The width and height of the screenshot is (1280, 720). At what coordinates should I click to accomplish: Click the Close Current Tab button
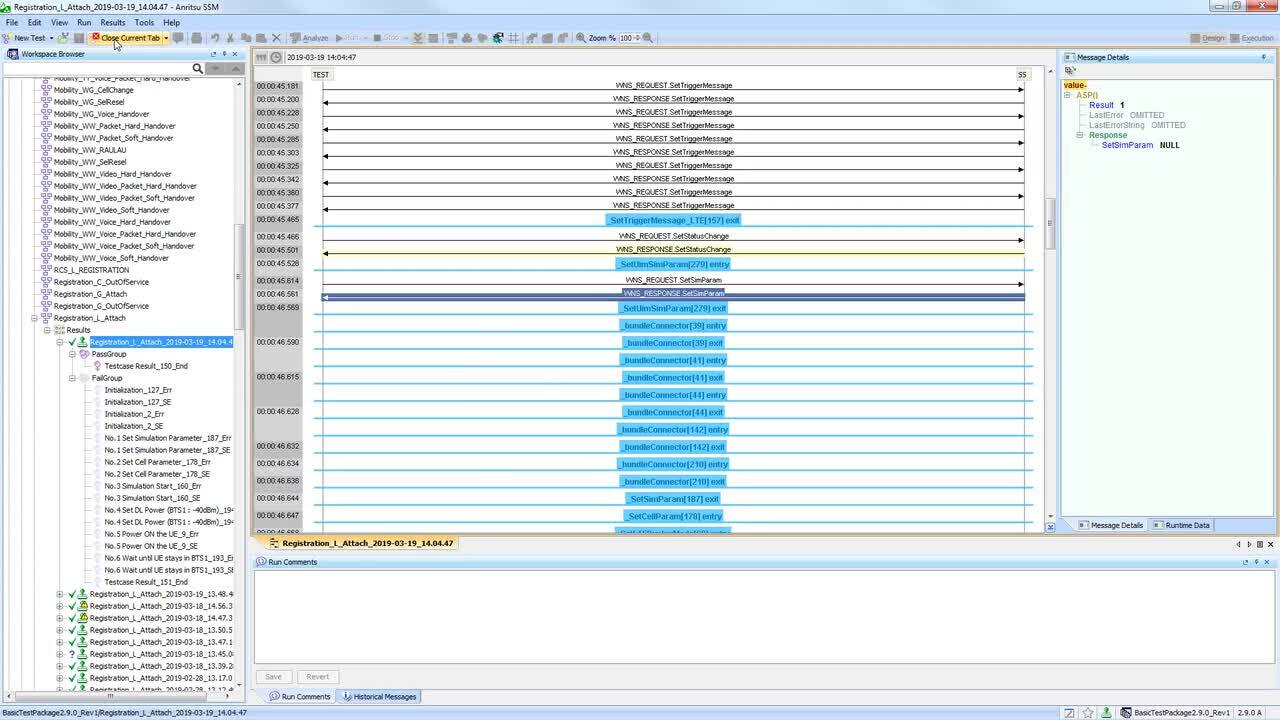pos(125,38)
